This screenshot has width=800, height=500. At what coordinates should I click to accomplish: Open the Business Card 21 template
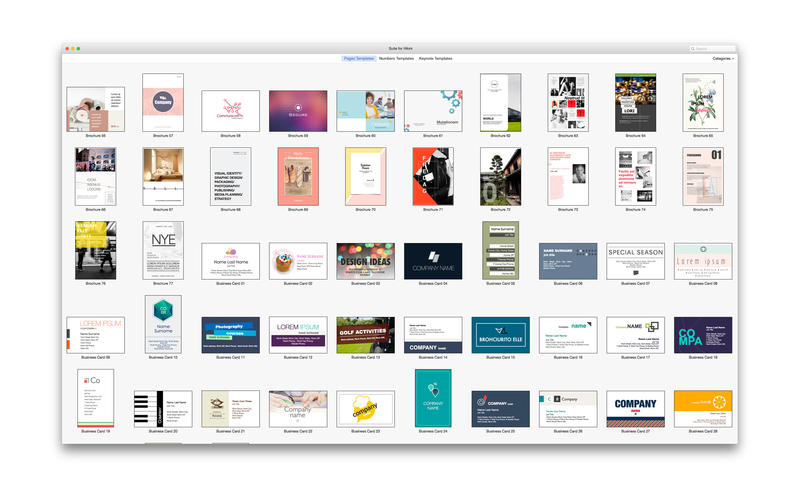click(231, 409)
